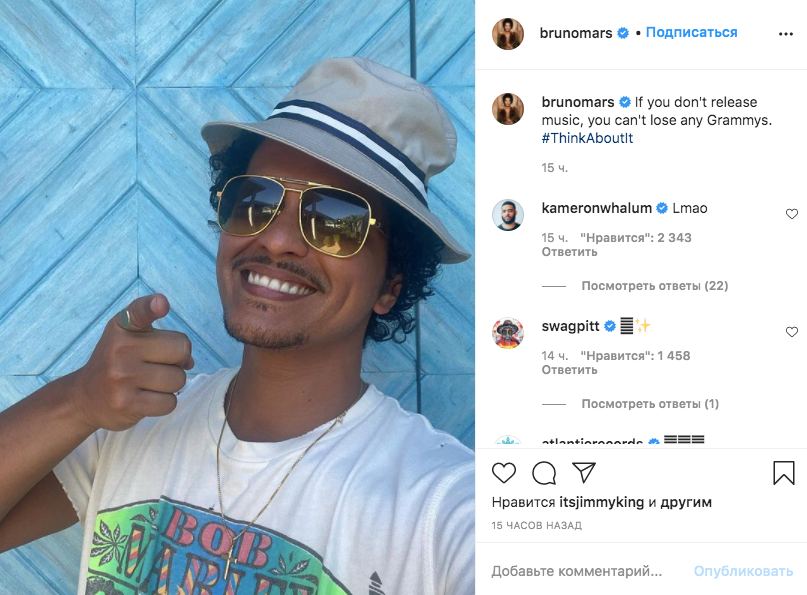The width and height of the screenshot is (807, 595).
Task: Open swagpitt's avatar
Action: tap(508, 333)
